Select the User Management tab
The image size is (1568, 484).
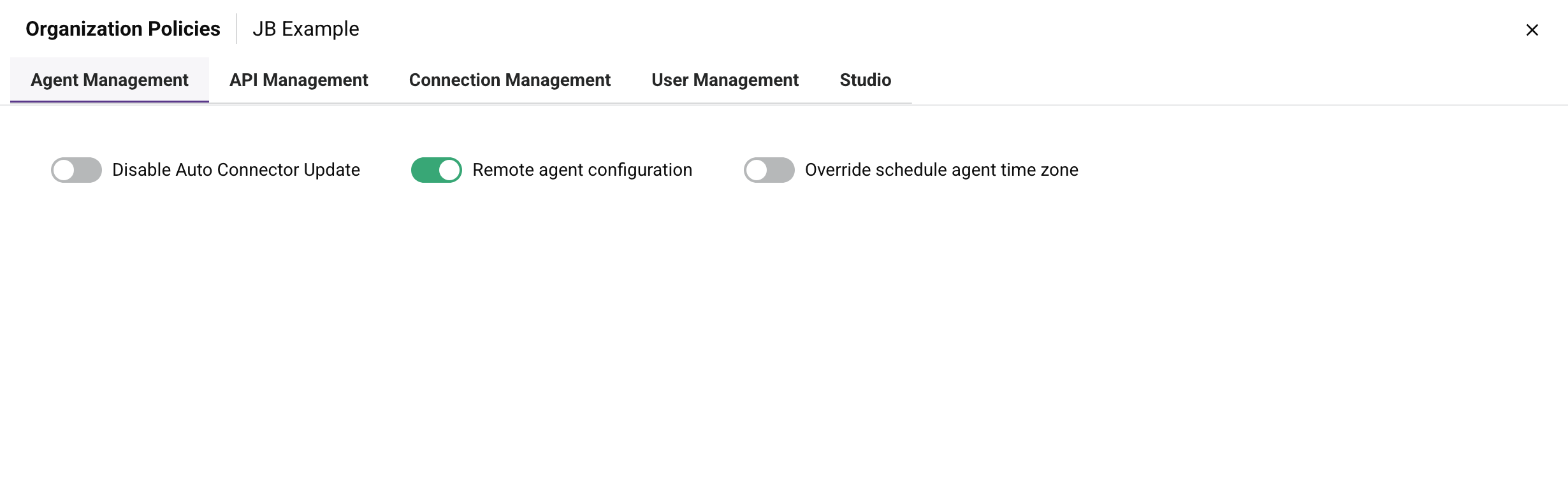[724, 80]
